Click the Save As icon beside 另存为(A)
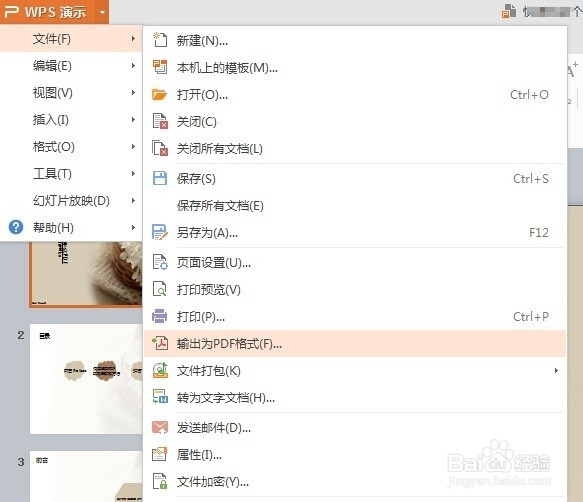The width and height of the screenshot is (583, 502). [x=160, y=232]
